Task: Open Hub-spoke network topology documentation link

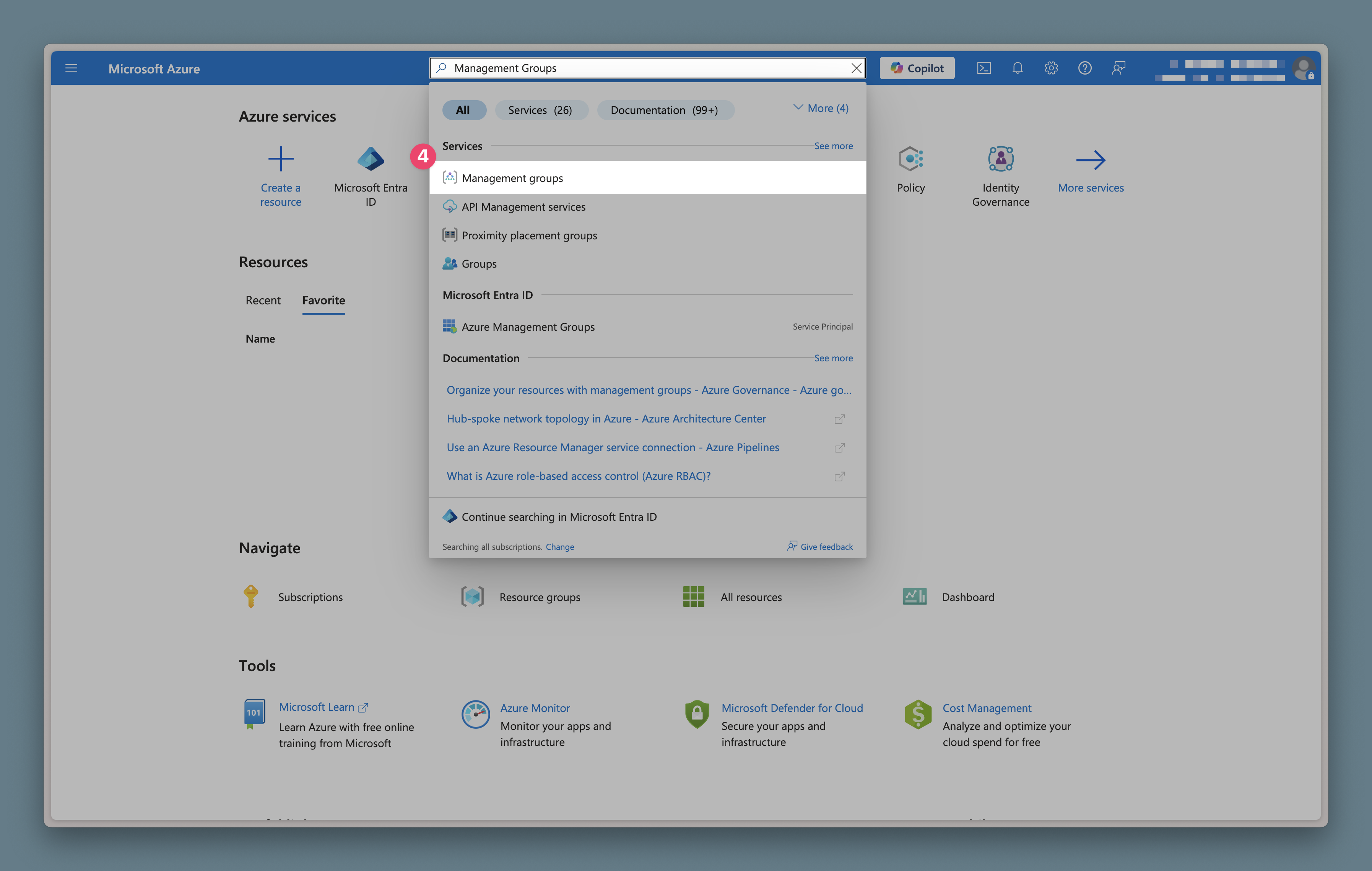Action: click(606, 419)
